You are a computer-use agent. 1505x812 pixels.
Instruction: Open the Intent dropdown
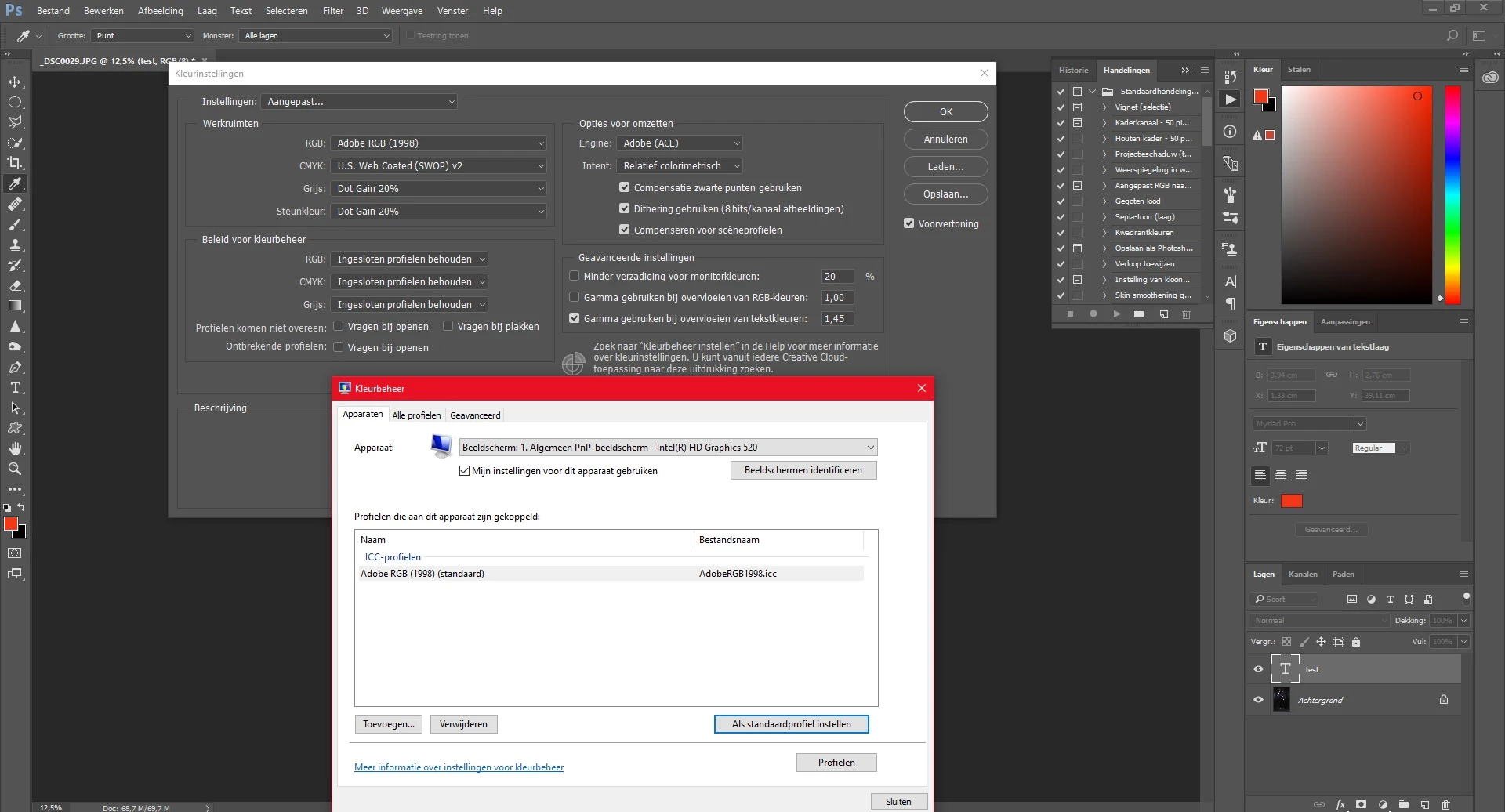click(x=680, y=166)
